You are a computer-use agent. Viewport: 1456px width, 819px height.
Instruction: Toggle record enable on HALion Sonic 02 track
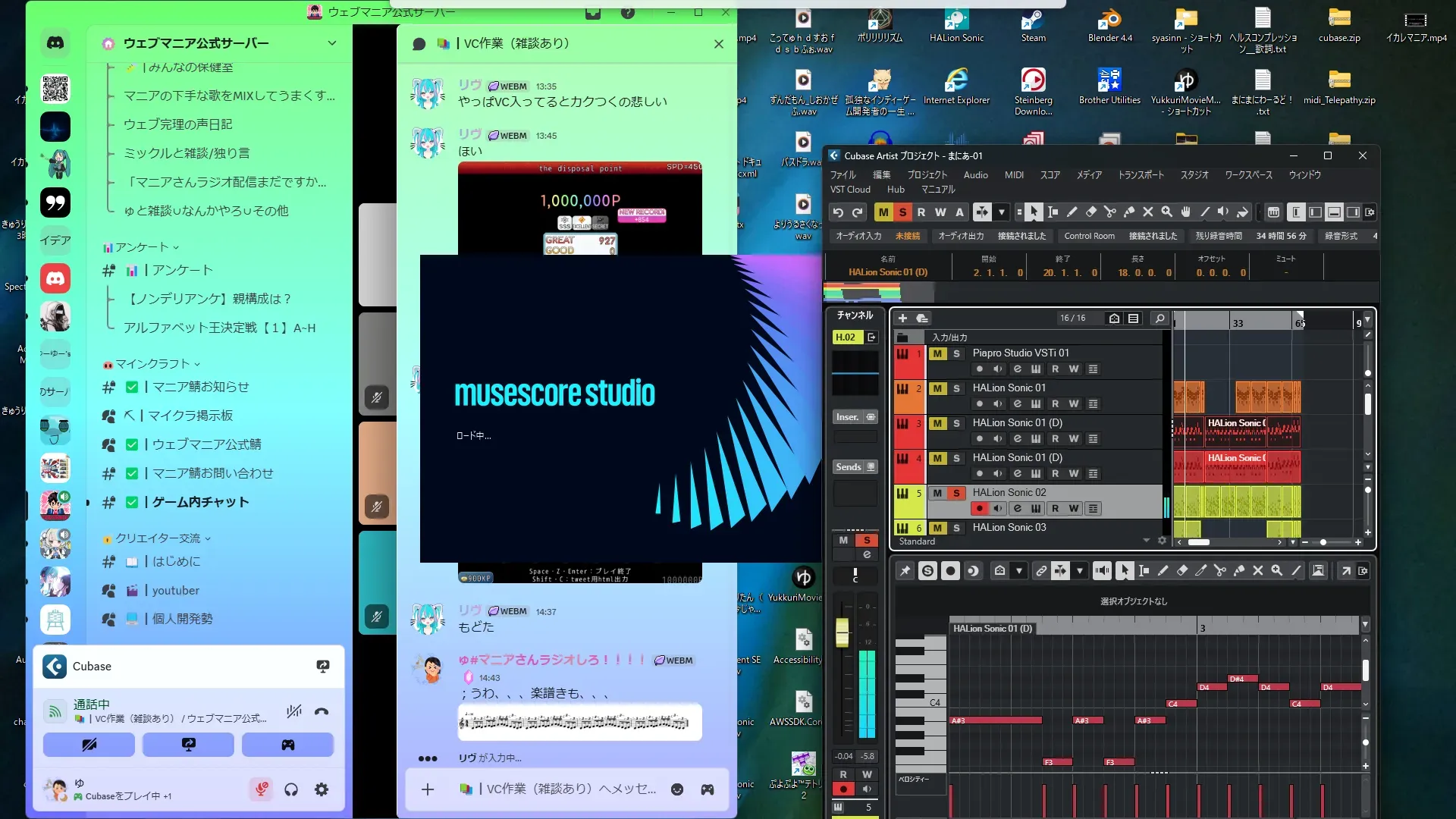pyautogui.click(x=979, y=508)
